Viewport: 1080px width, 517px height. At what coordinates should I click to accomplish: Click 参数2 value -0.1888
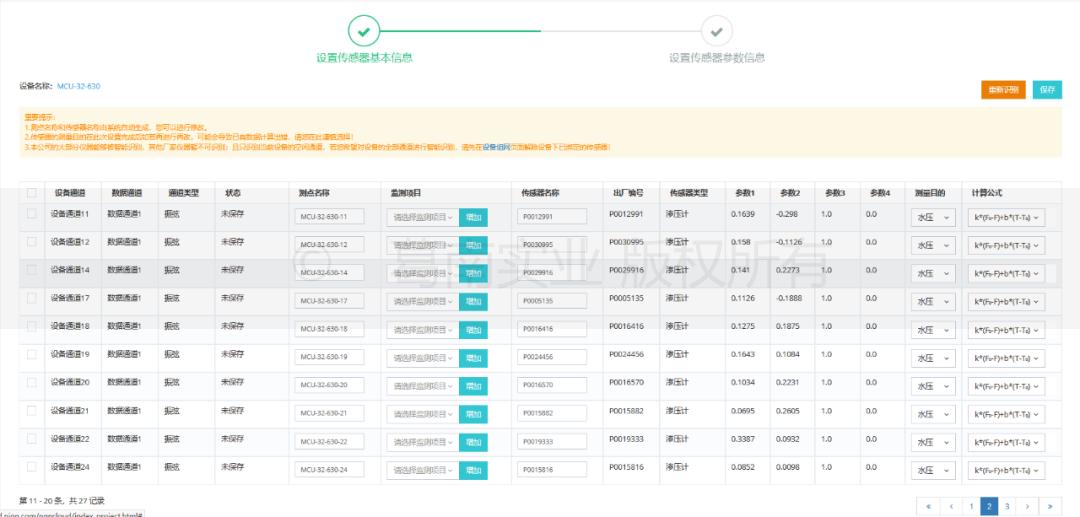[x=789, y=298]
